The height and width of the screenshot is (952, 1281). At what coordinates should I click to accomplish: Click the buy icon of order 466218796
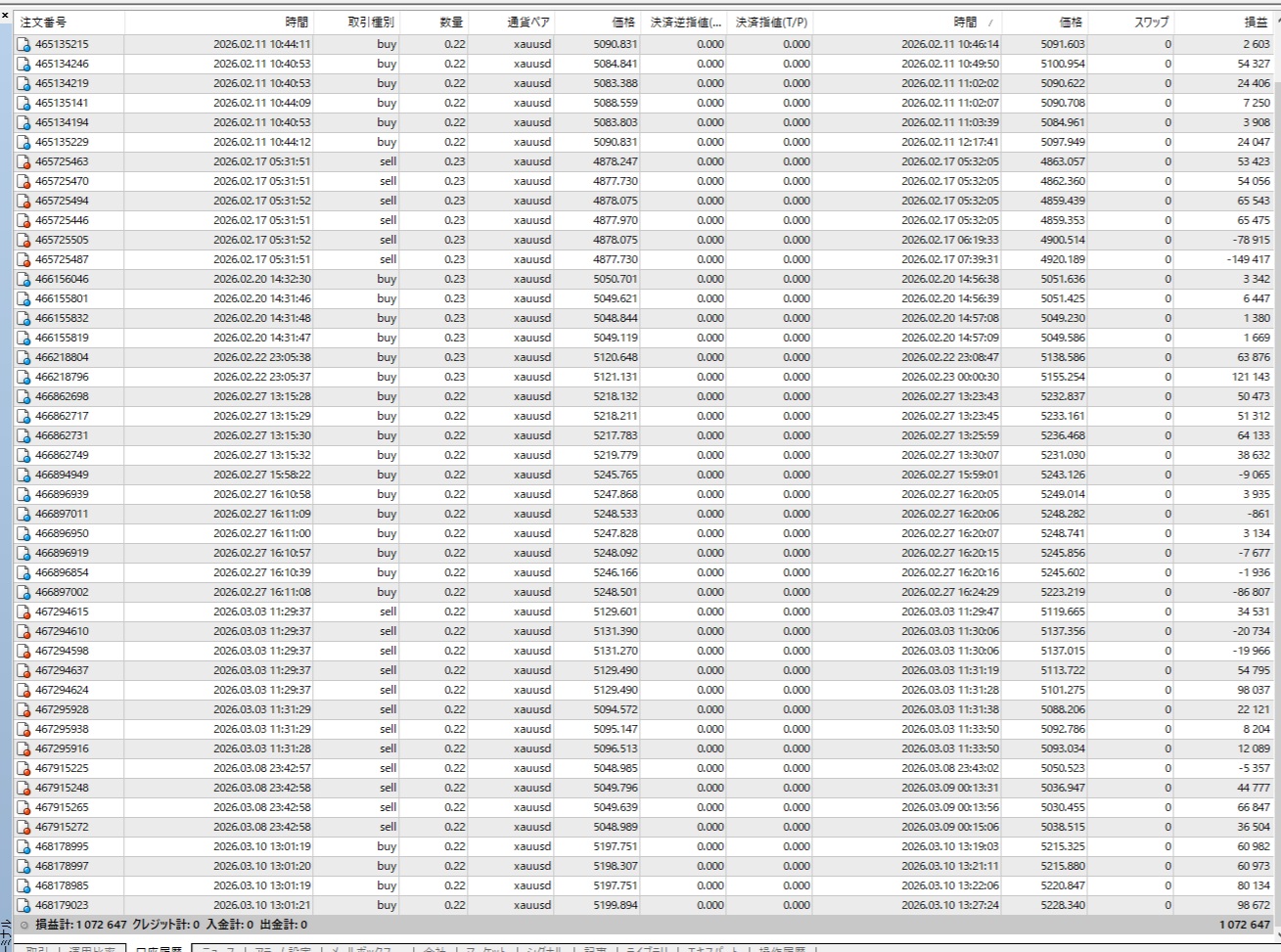(x=23, y=377)
